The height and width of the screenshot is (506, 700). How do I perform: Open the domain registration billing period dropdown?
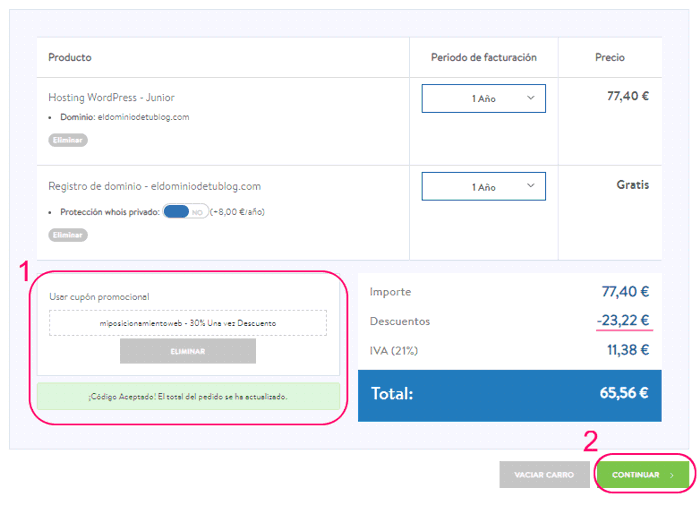483,187
